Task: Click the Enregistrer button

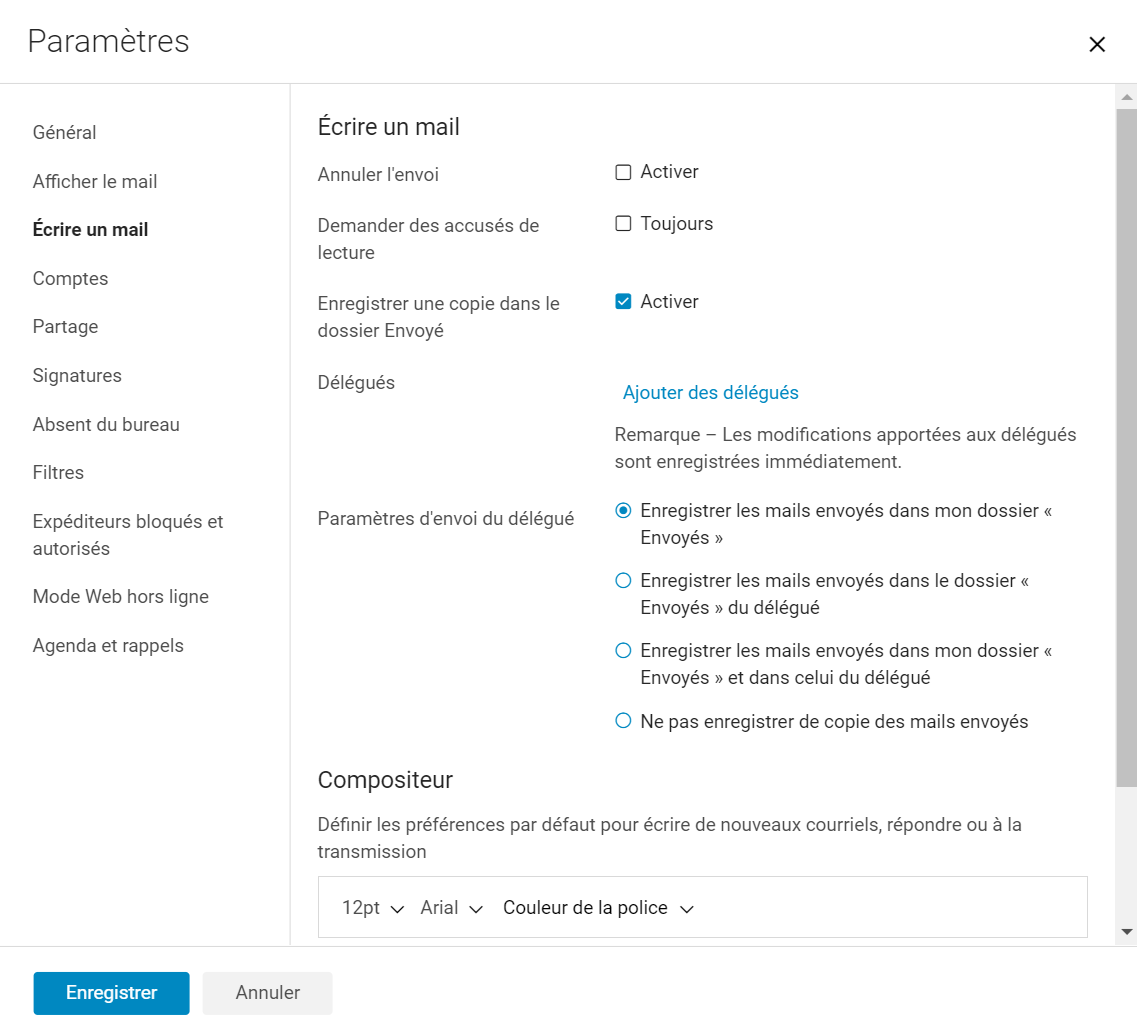Action: [112, 993]
